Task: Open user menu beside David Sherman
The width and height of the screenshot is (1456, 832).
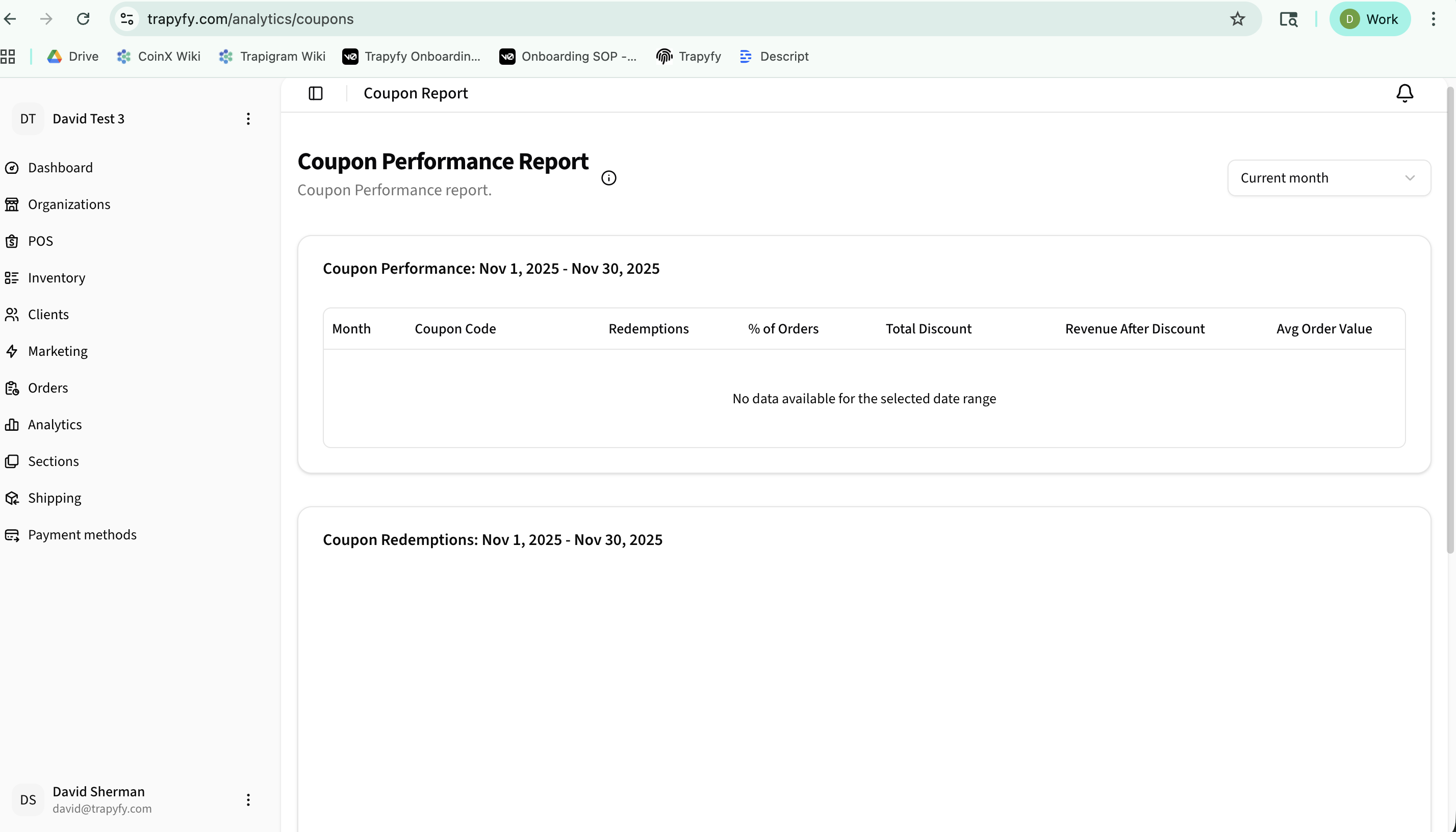Action: tap(248, 799)
